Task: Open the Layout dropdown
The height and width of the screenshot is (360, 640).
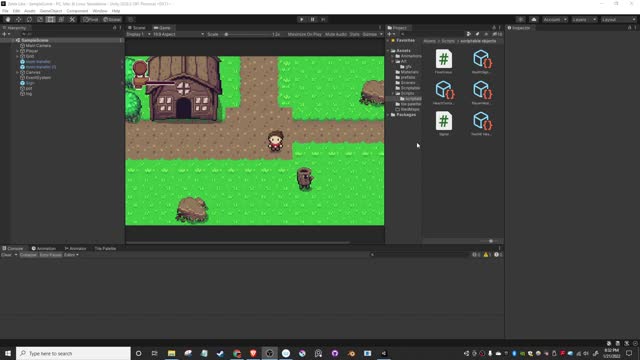Action: (618, 20)
